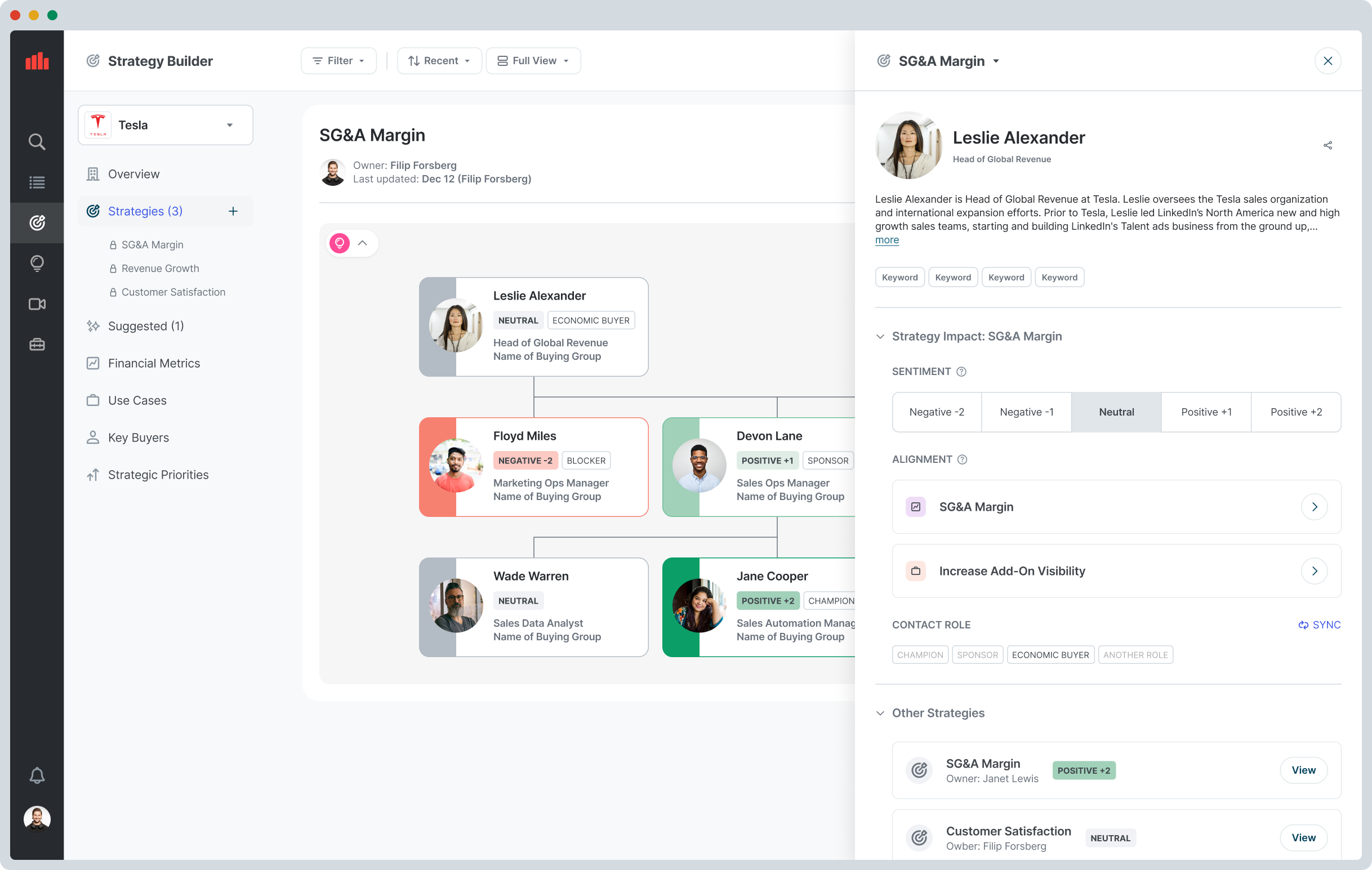Click the more link in Leslie's bio
This screenshot has height=870, width=1372.
tap(887, 240)
